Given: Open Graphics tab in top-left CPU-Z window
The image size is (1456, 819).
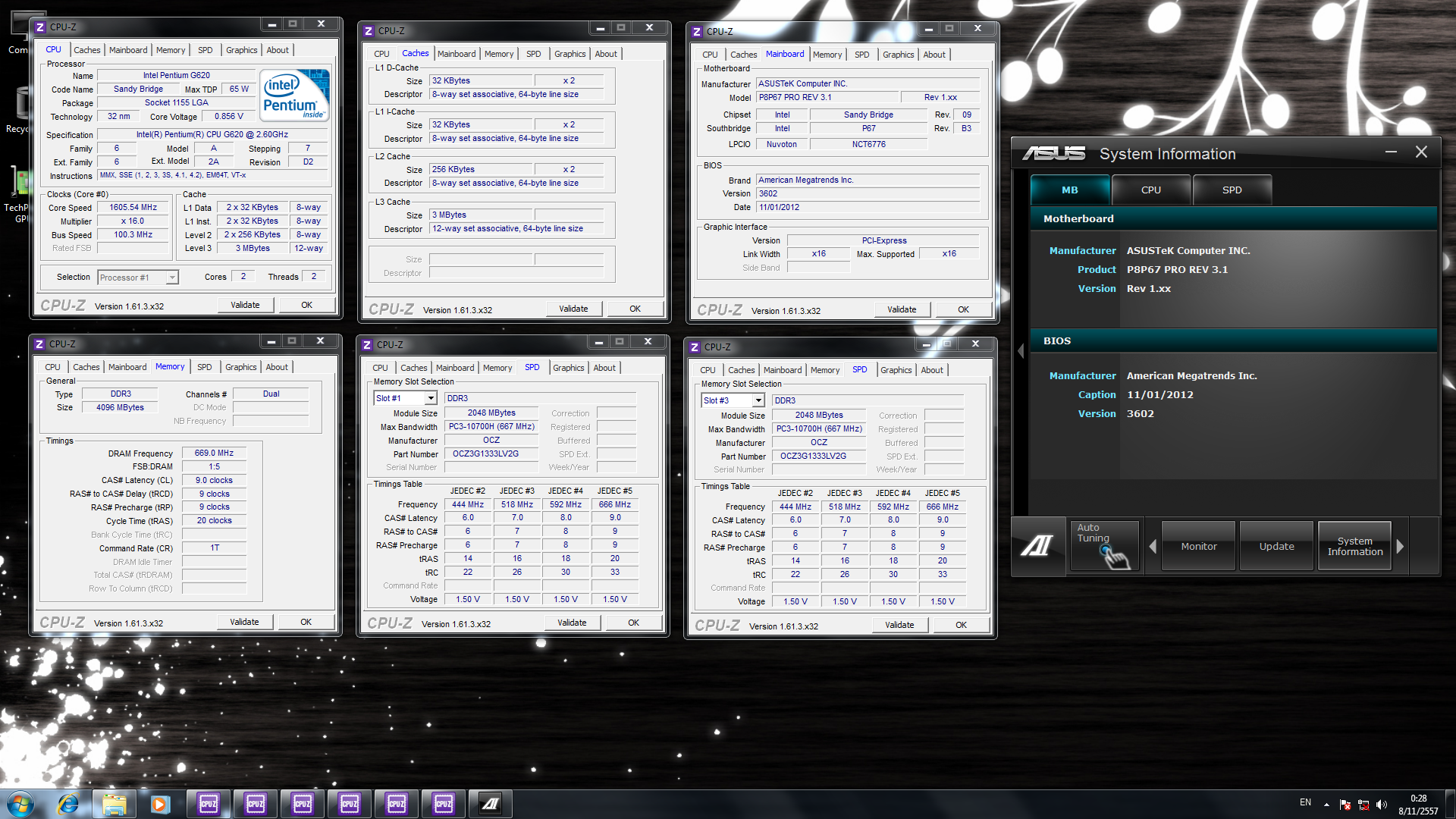Looking at the screenshot, I should coord(241,50).
